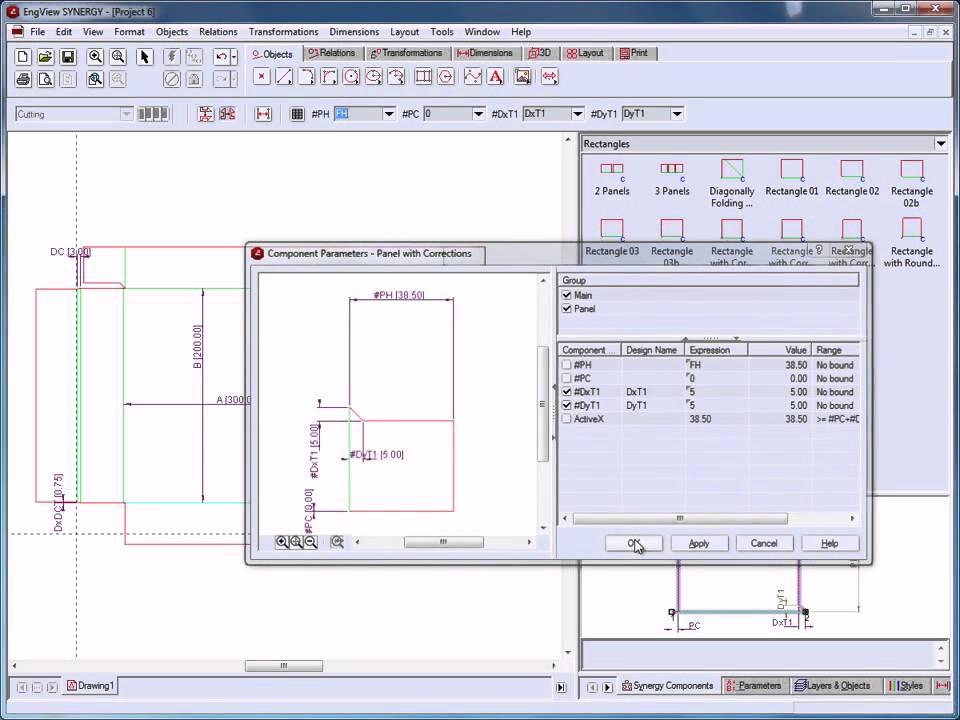
Task: Click the grid table icon beside #PH
Action: pyautogui.click(x=297, y=114)
